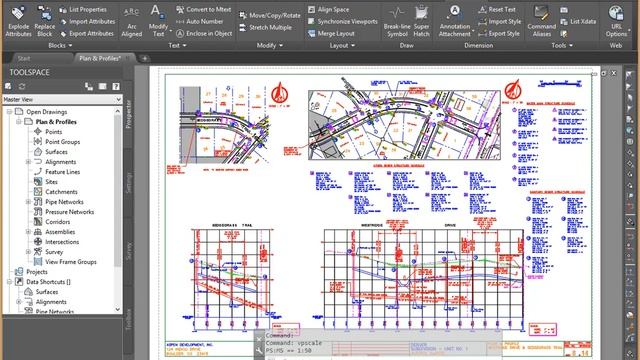
Task: Open the Command Aliases editor
Action: (x=542, y=21)
